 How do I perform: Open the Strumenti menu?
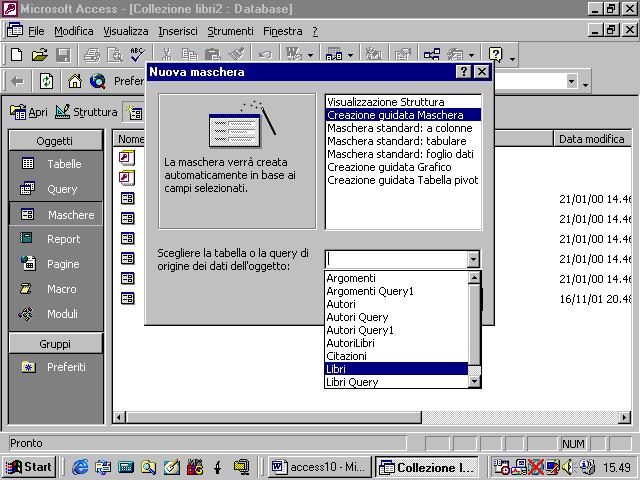pyautogui.click(x=230, y=31)
